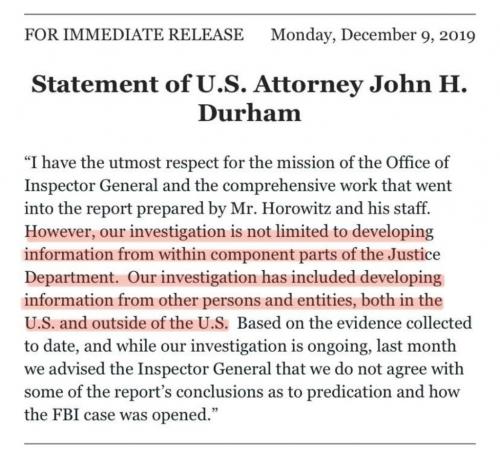
Task: Click the date Monday, December 9, 2019
Action: point(373,36)
